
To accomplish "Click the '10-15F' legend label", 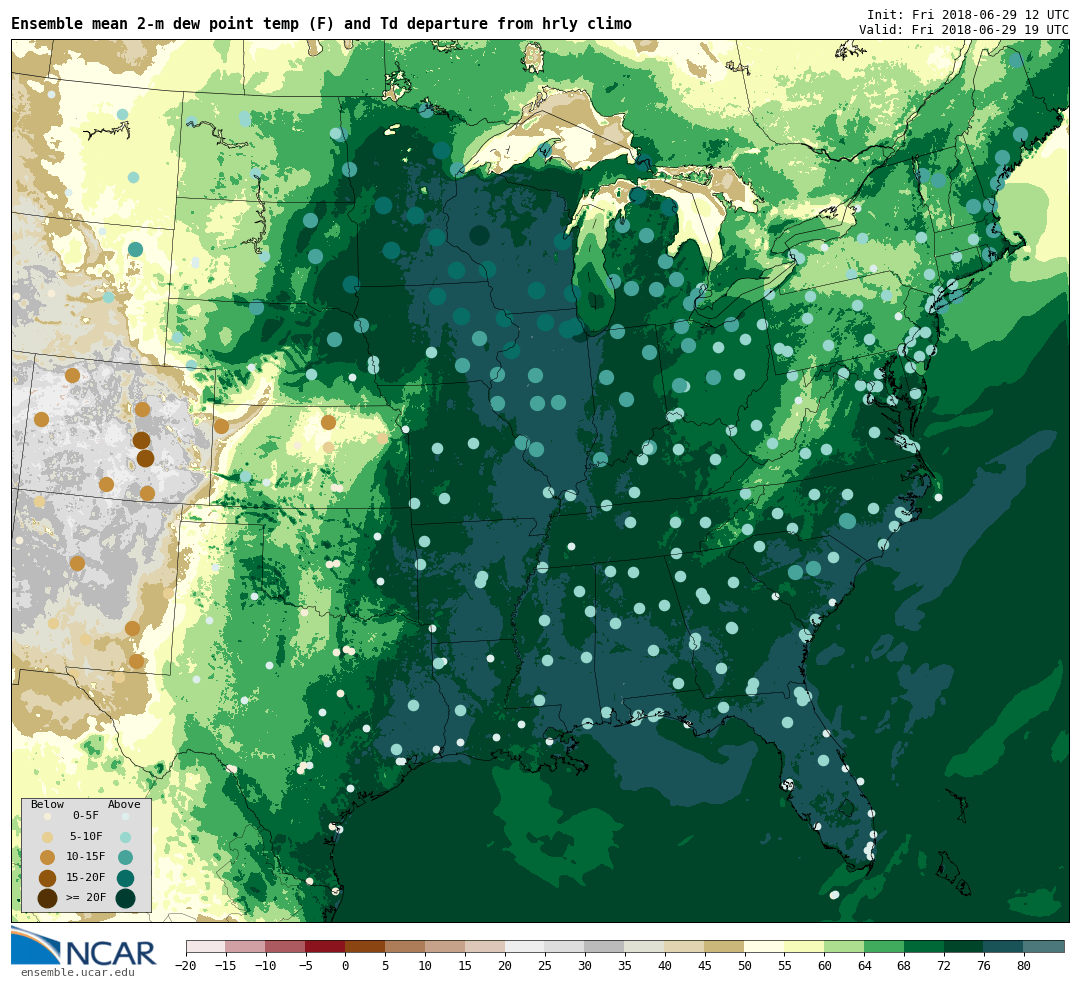I will click(x=86, y=856).
